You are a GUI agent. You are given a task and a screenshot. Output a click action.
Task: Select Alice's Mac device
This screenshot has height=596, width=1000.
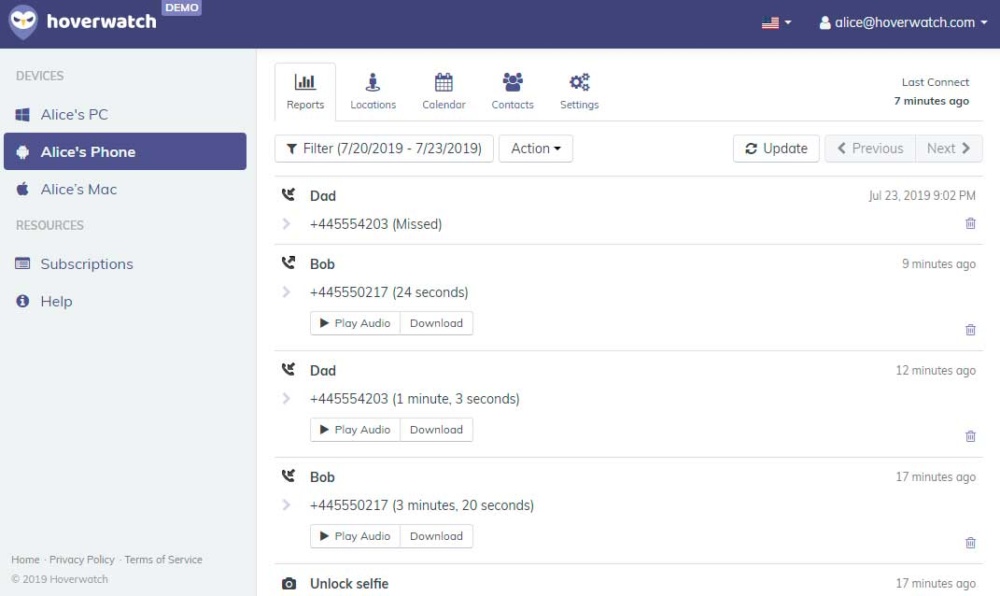coord(125,189)
